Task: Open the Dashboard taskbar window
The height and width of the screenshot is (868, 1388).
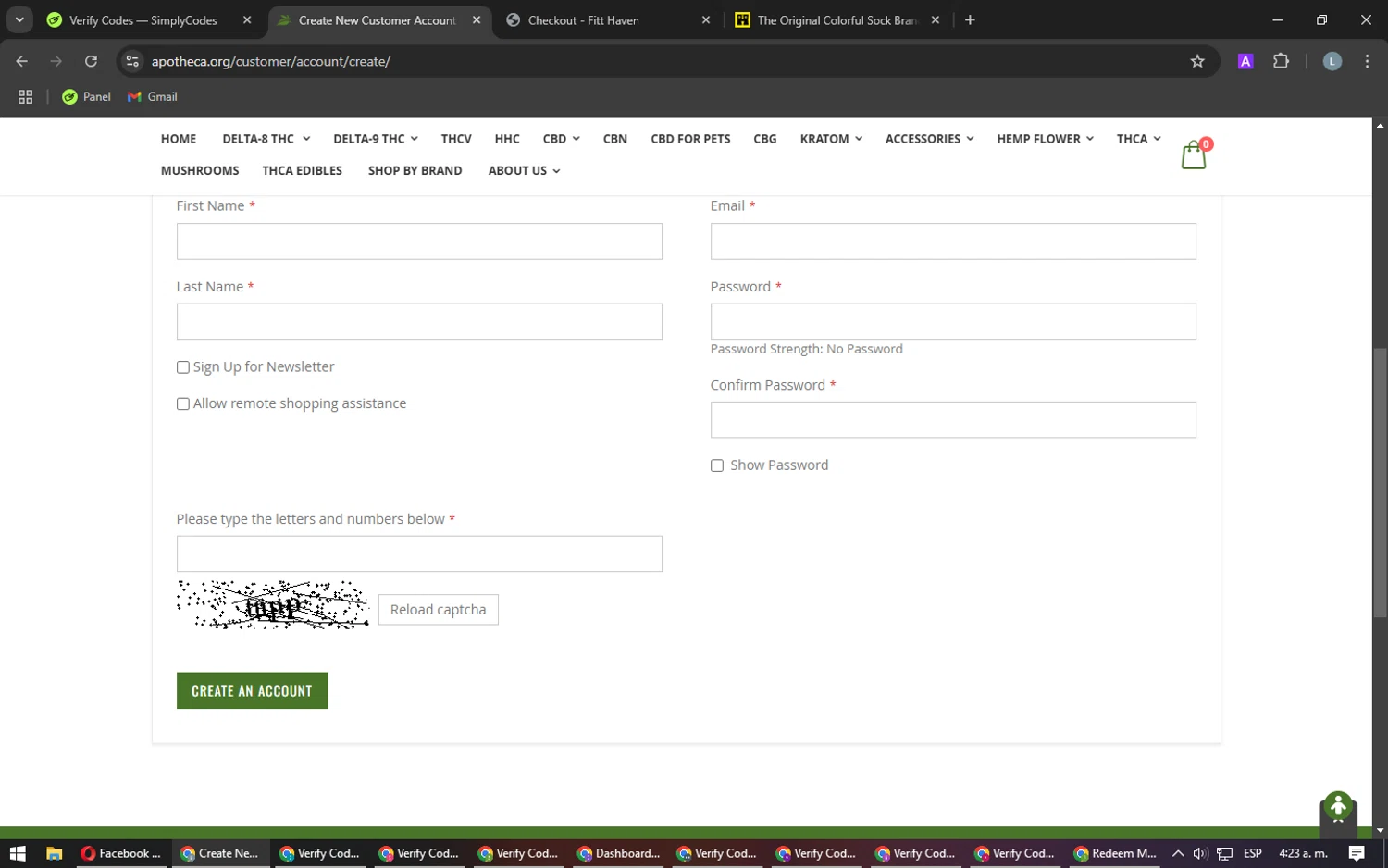Action: pos(618,853)
